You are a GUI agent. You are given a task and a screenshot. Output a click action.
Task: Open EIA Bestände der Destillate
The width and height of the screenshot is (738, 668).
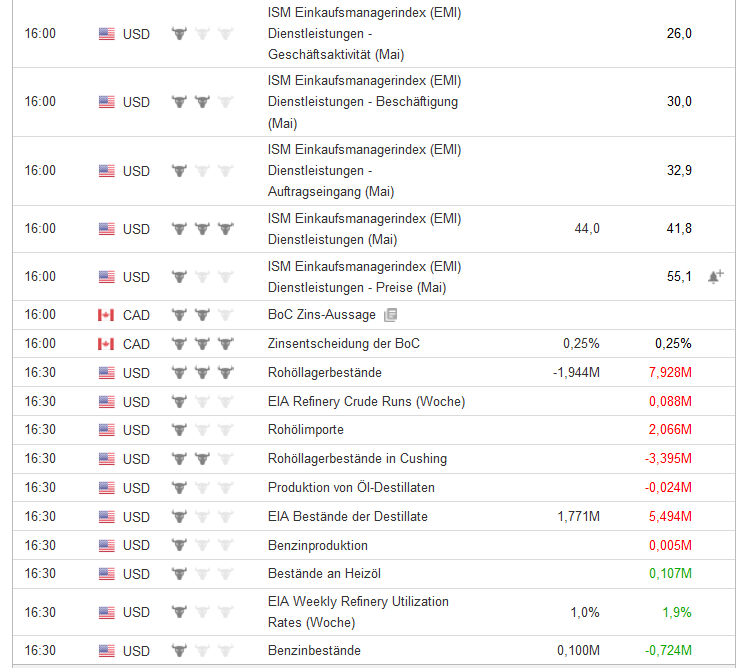coord(347,517)
